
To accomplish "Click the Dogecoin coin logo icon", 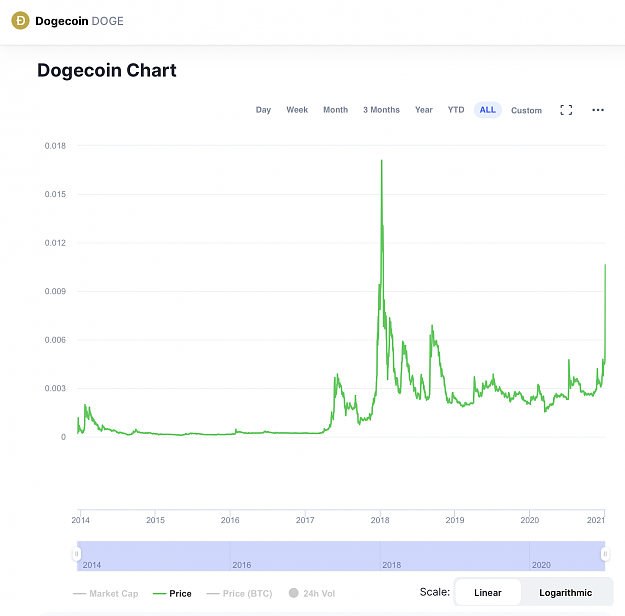I will coord(20,21).
